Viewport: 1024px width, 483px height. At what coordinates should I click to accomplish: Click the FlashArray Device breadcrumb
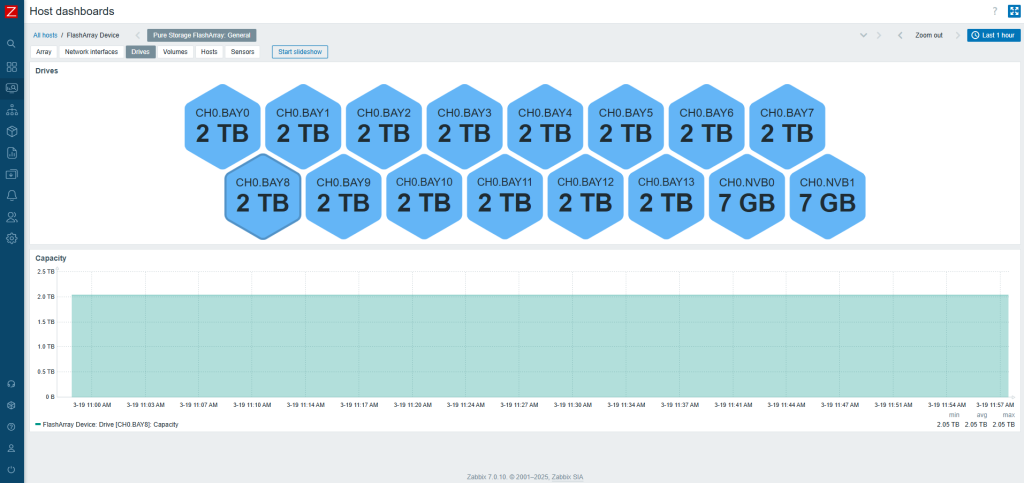pos(93,35)
